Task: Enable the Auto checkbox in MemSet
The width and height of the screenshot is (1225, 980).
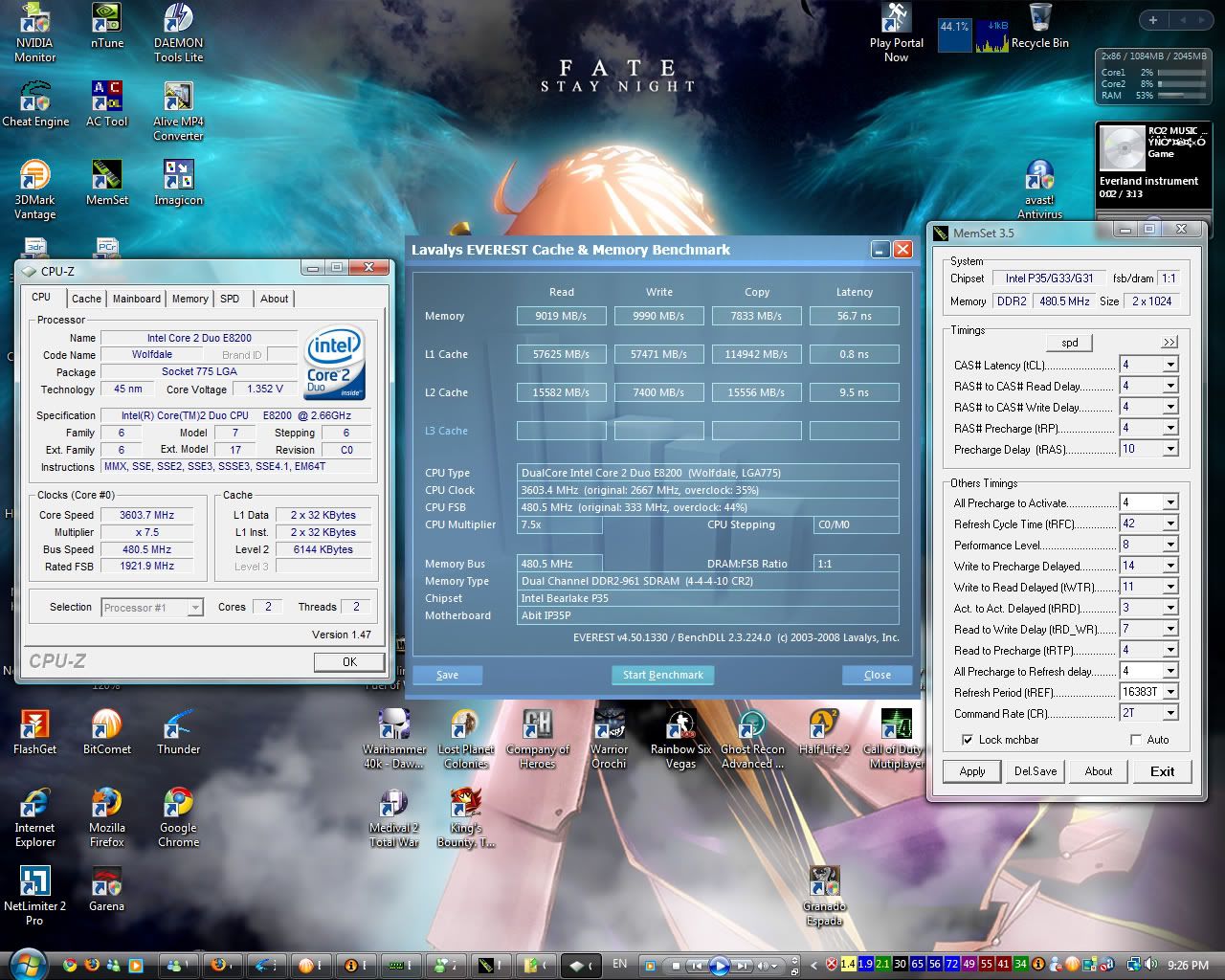Action: click(1136, 740)
